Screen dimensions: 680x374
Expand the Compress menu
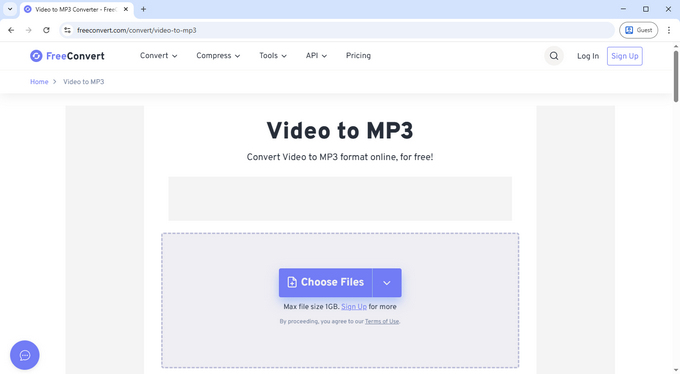click(218, 56)
